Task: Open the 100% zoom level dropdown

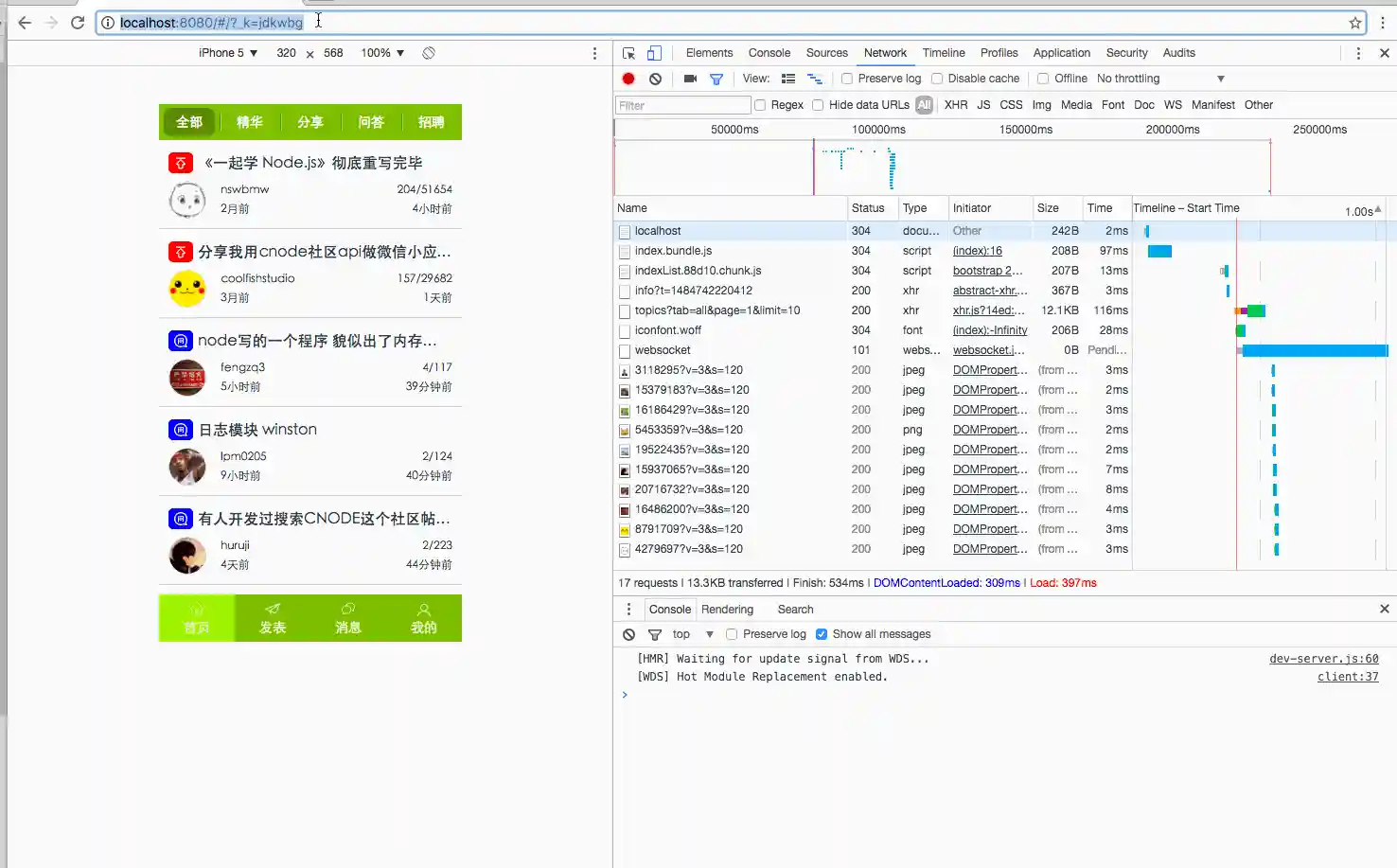Action: coord(382,53)
